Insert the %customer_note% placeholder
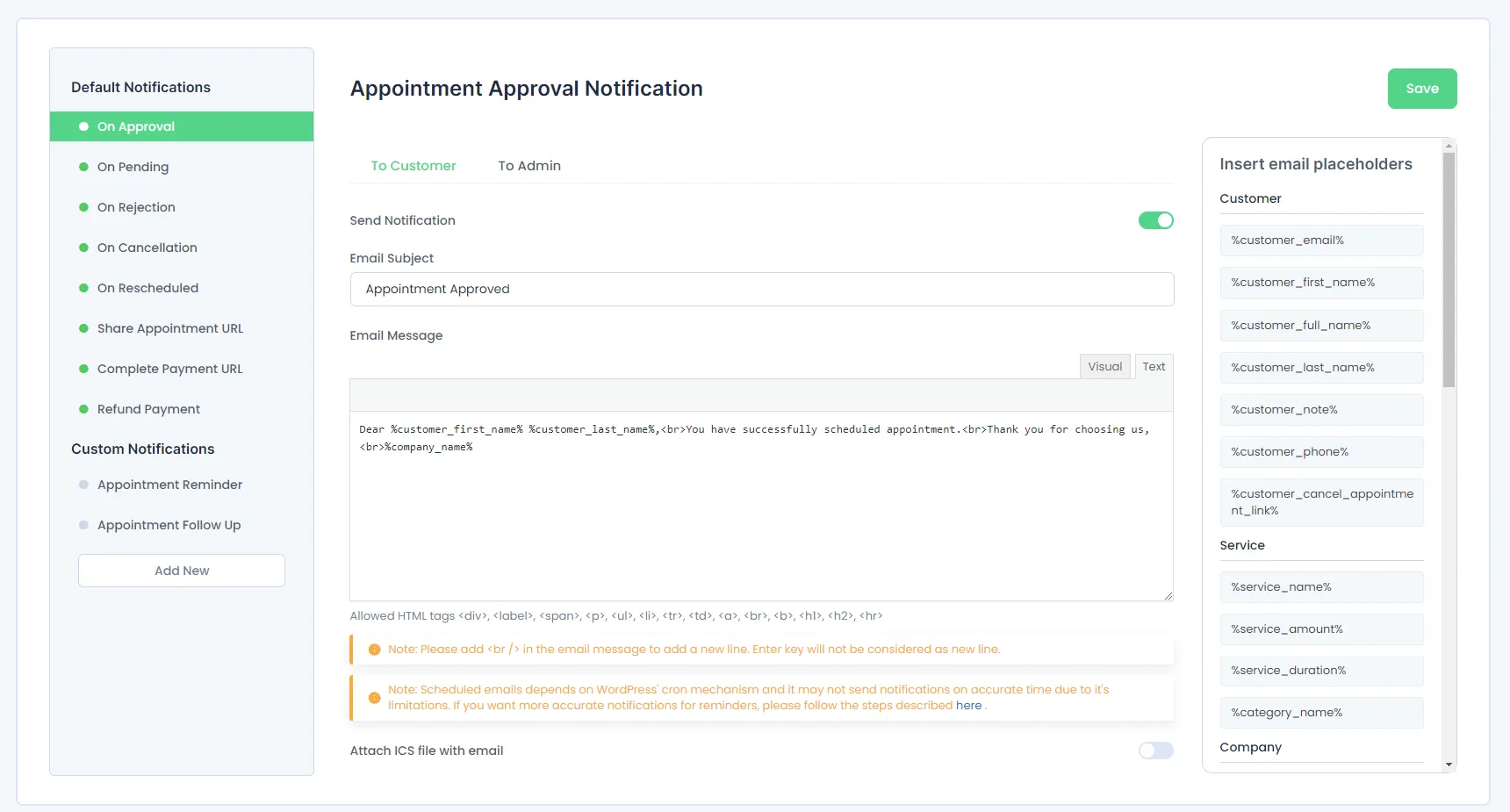Viewport: 1510px width, 812px height. [1321, 410]
